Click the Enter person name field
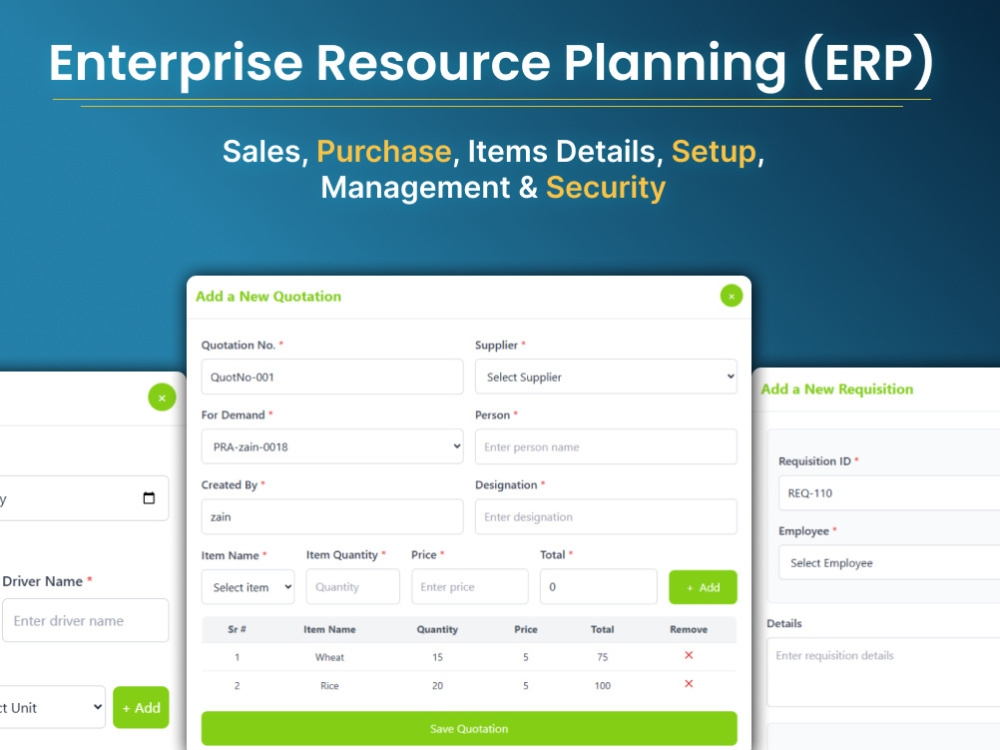Screen dimensions: 1000x750 [606, 446]
